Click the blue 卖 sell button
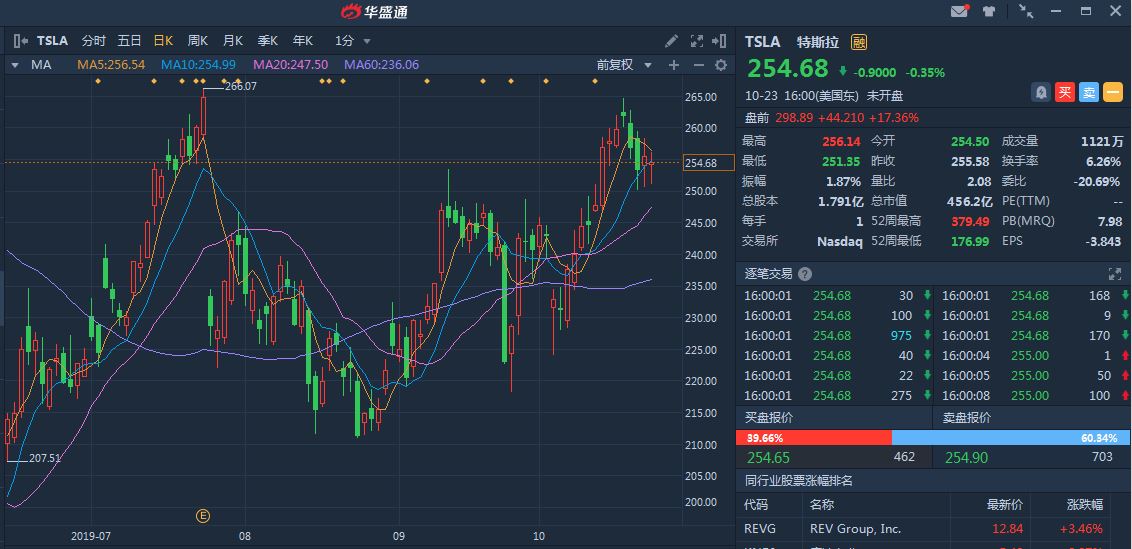Screen dimensions: 1132x549 click(x=1089, y=92)
